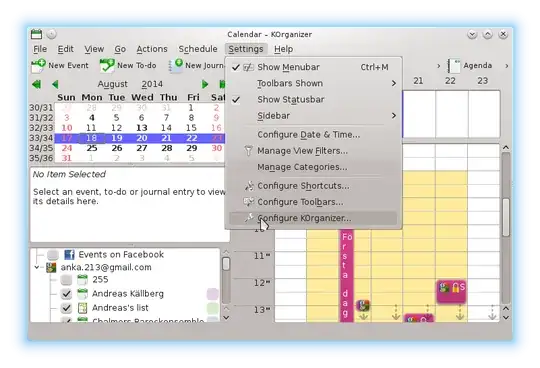Open the Toolbars Shown submenu
Viewport: 540px width, 368px height.
coord(313,83)
